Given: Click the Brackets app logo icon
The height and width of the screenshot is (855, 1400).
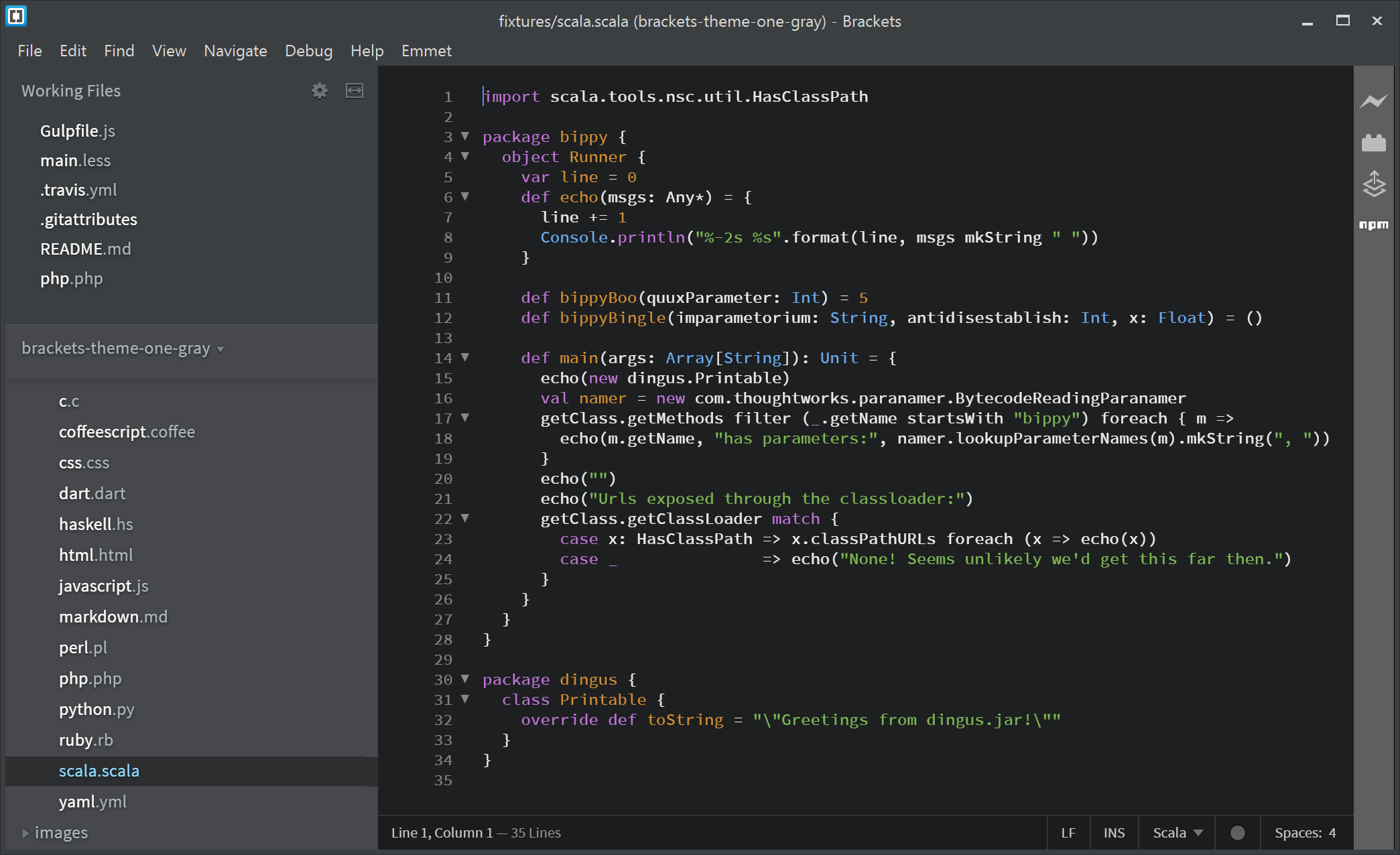Looking at the screenshot, I should pos(16,16).
